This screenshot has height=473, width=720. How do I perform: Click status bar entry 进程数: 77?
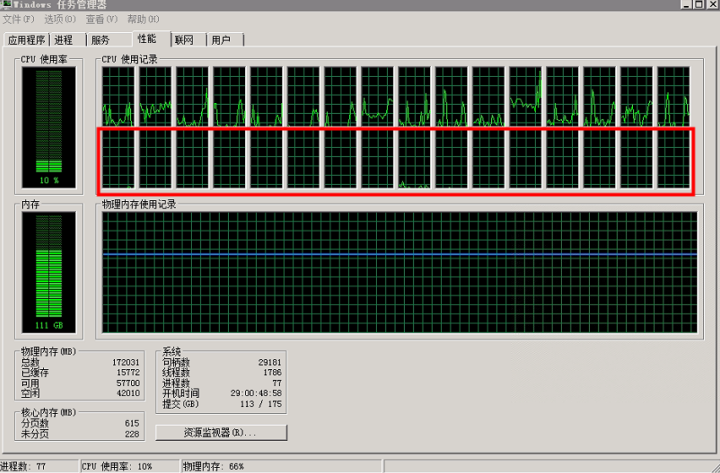click(x=23, y=467)
